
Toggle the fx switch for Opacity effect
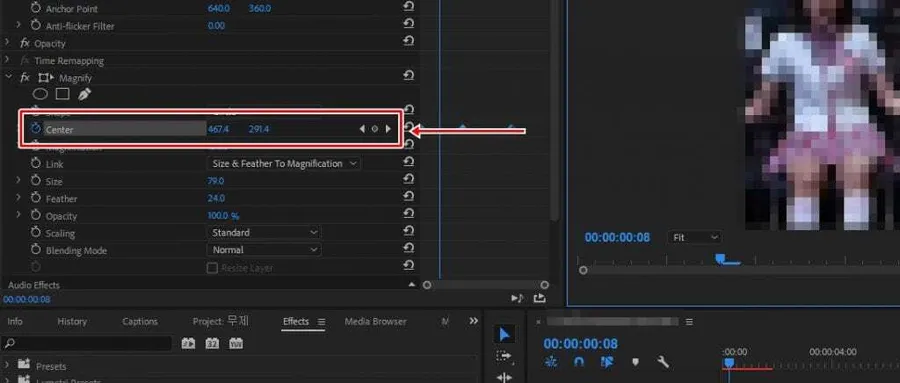point(25,43)
